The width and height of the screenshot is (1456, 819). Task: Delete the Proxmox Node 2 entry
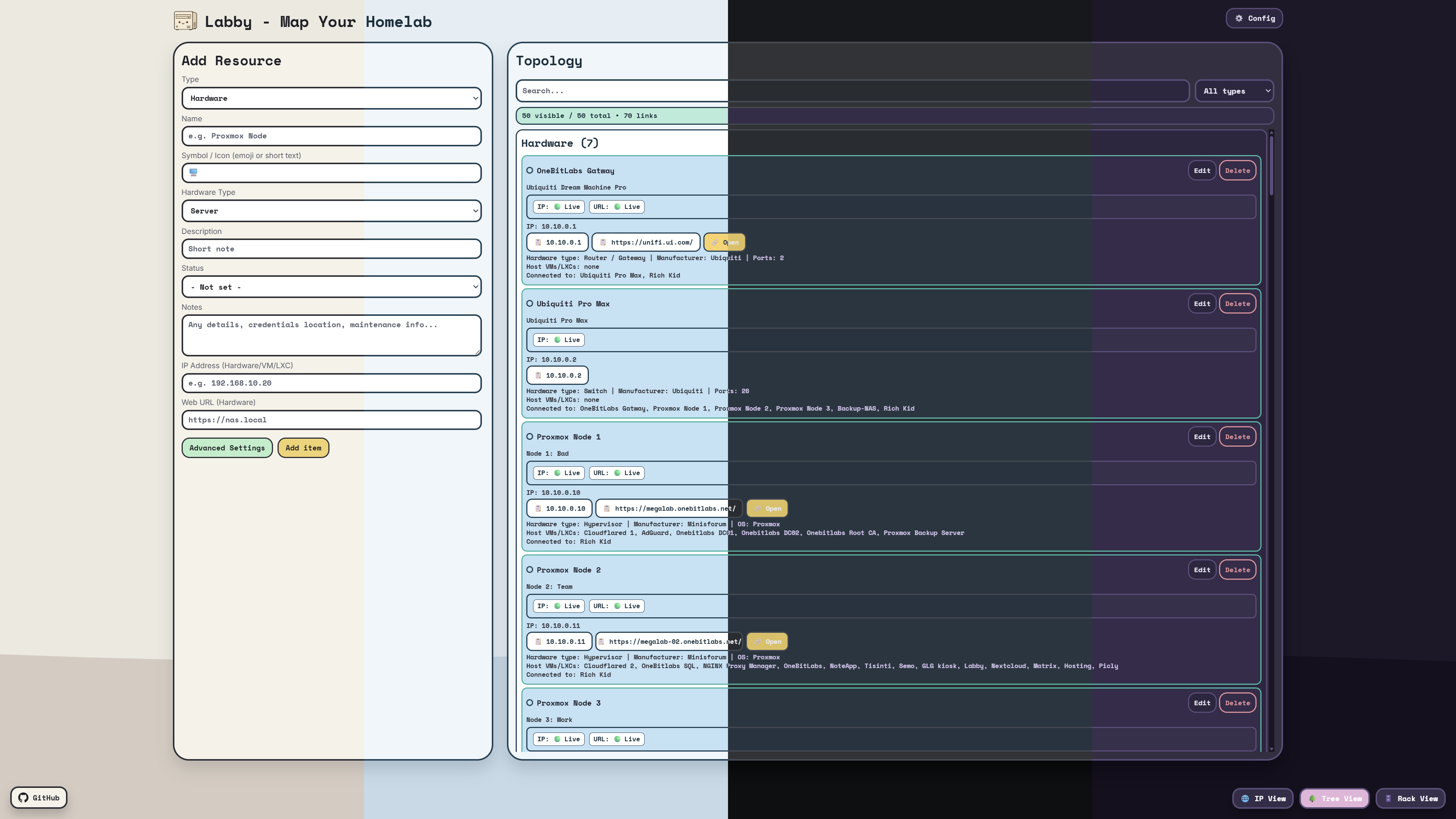[1238, 570]
